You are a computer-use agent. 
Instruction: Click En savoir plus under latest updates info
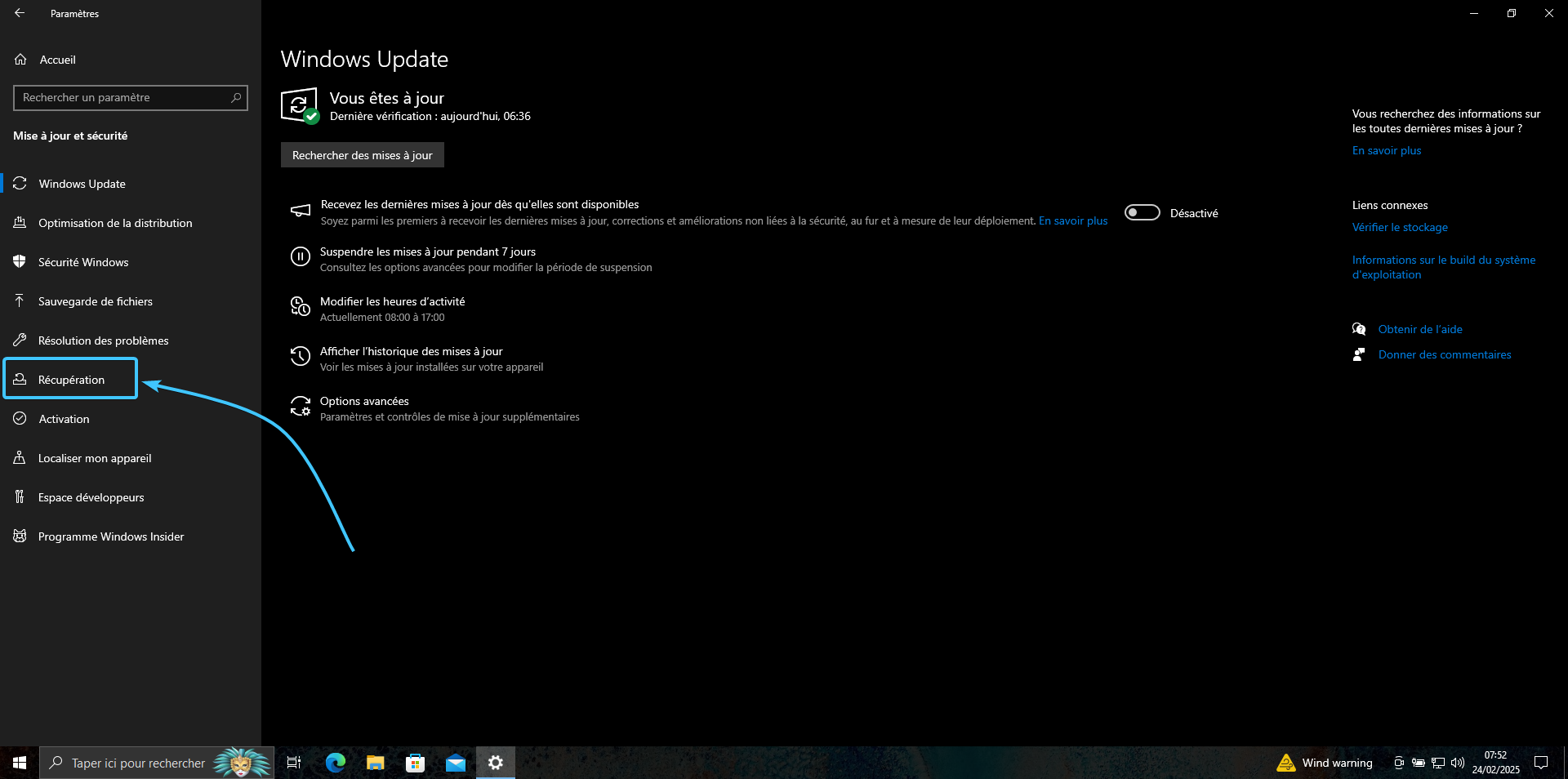click(x=1387, y=150)
